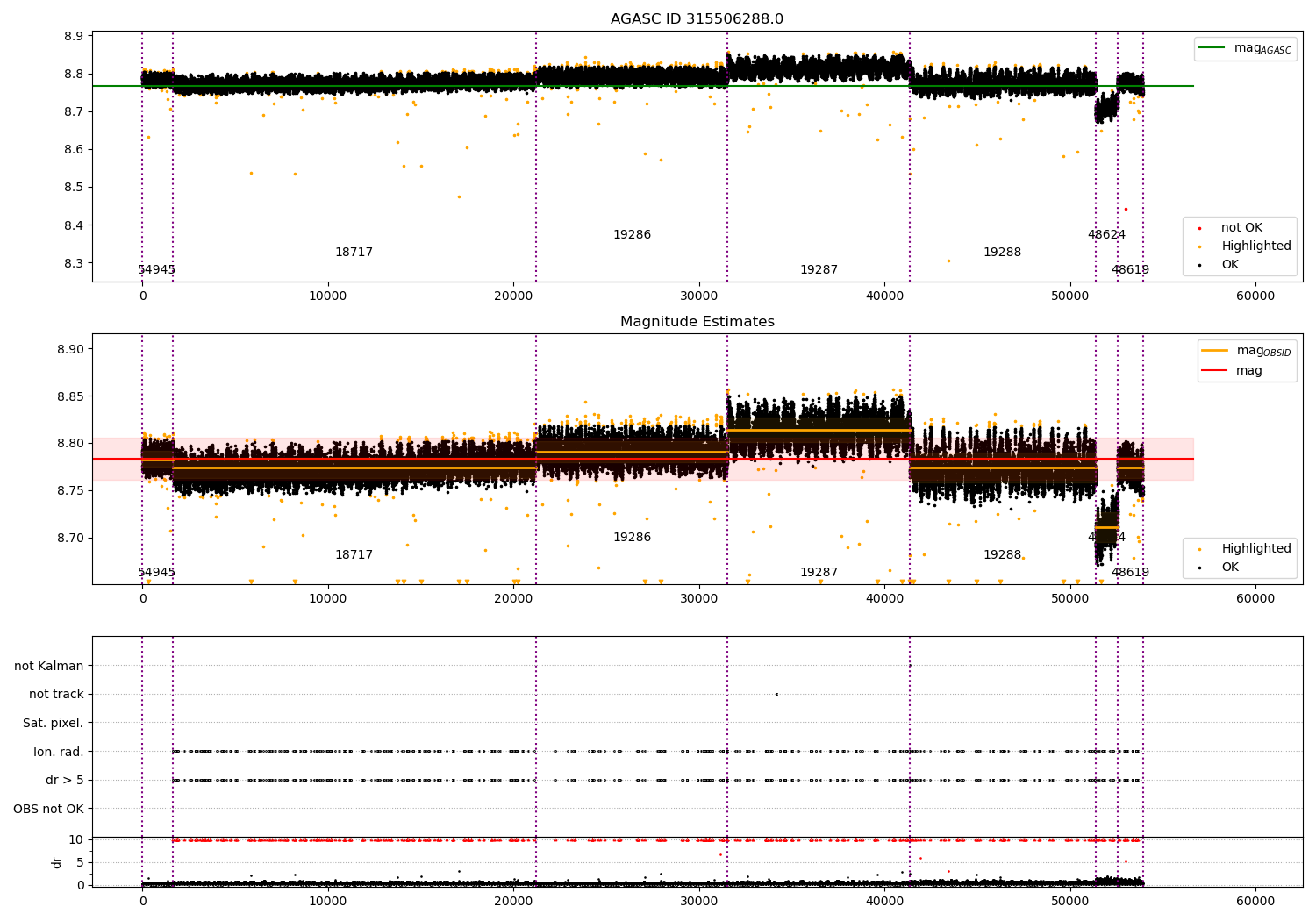Click obsid label 48624 in top plot
The height and width of the screenshot is (921, 1316).
(1106, 235)
